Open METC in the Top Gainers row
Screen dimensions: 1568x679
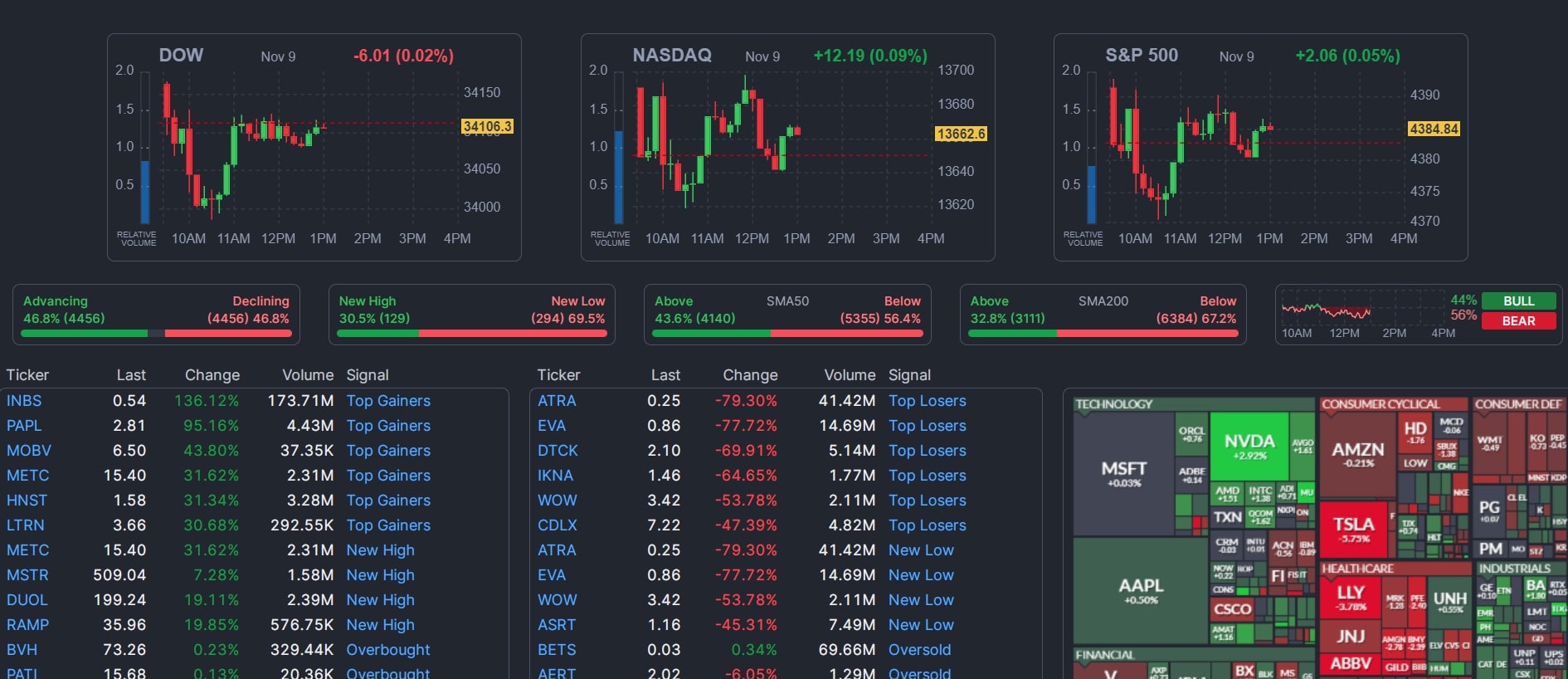(28, 476)
